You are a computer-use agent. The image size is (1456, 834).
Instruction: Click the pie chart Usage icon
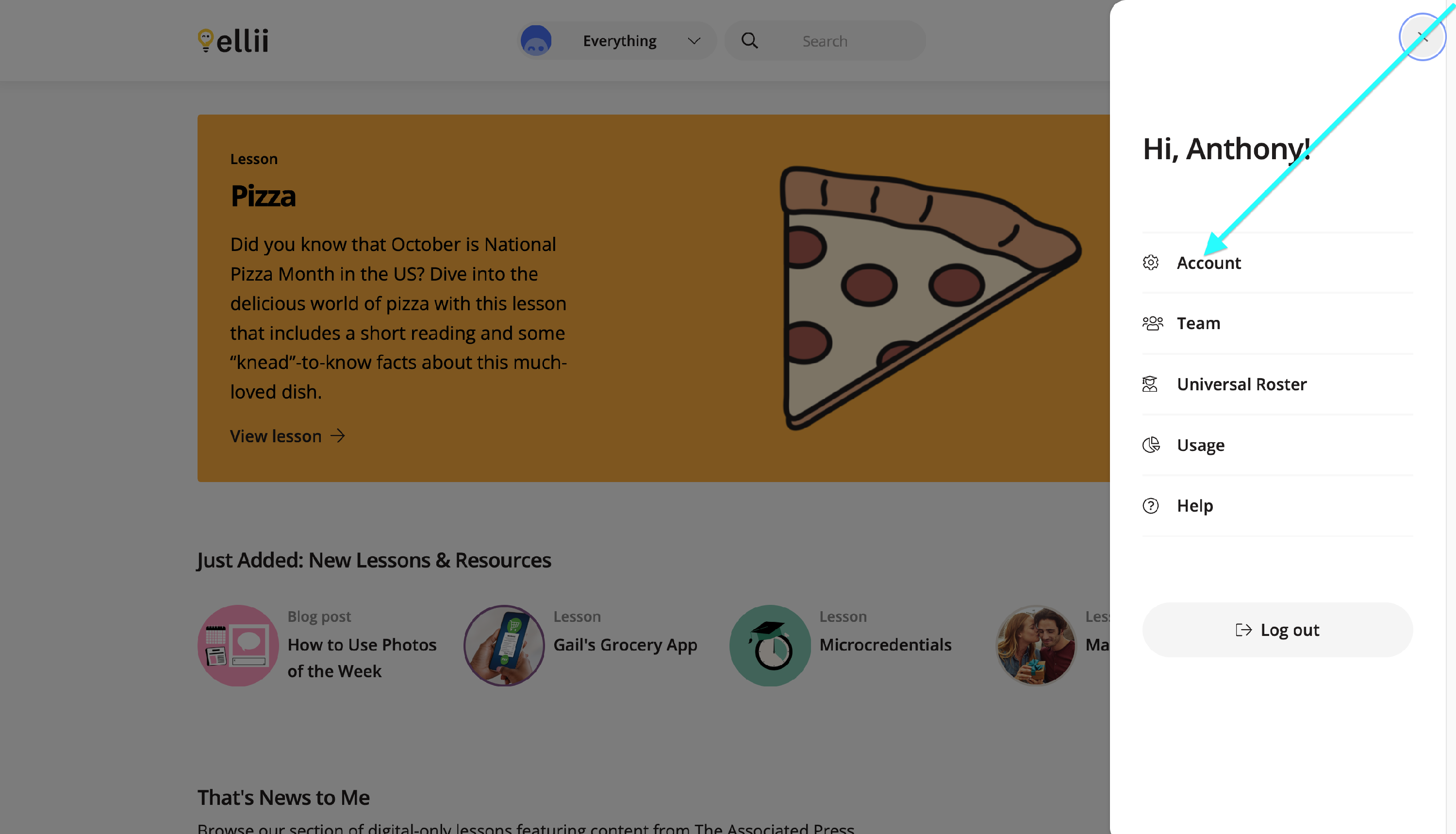(1151, 445)
